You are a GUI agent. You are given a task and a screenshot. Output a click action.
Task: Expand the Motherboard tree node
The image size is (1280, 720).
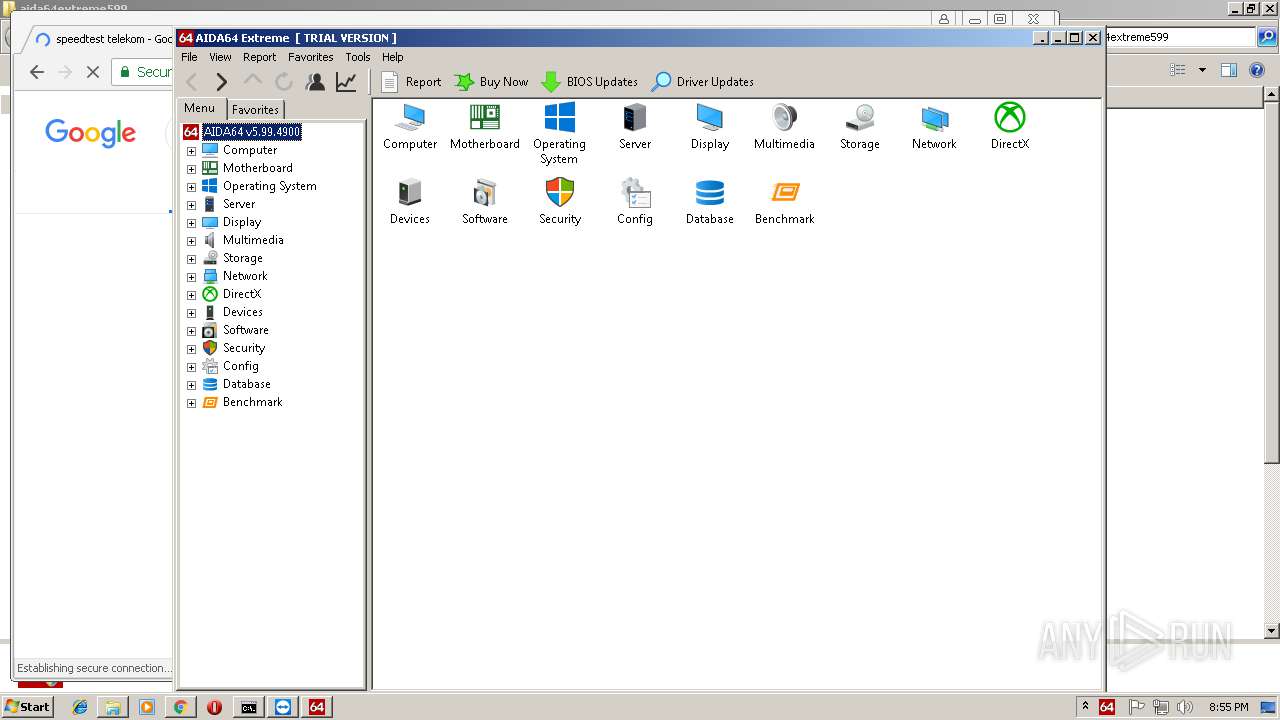click(x=192, y=169)
